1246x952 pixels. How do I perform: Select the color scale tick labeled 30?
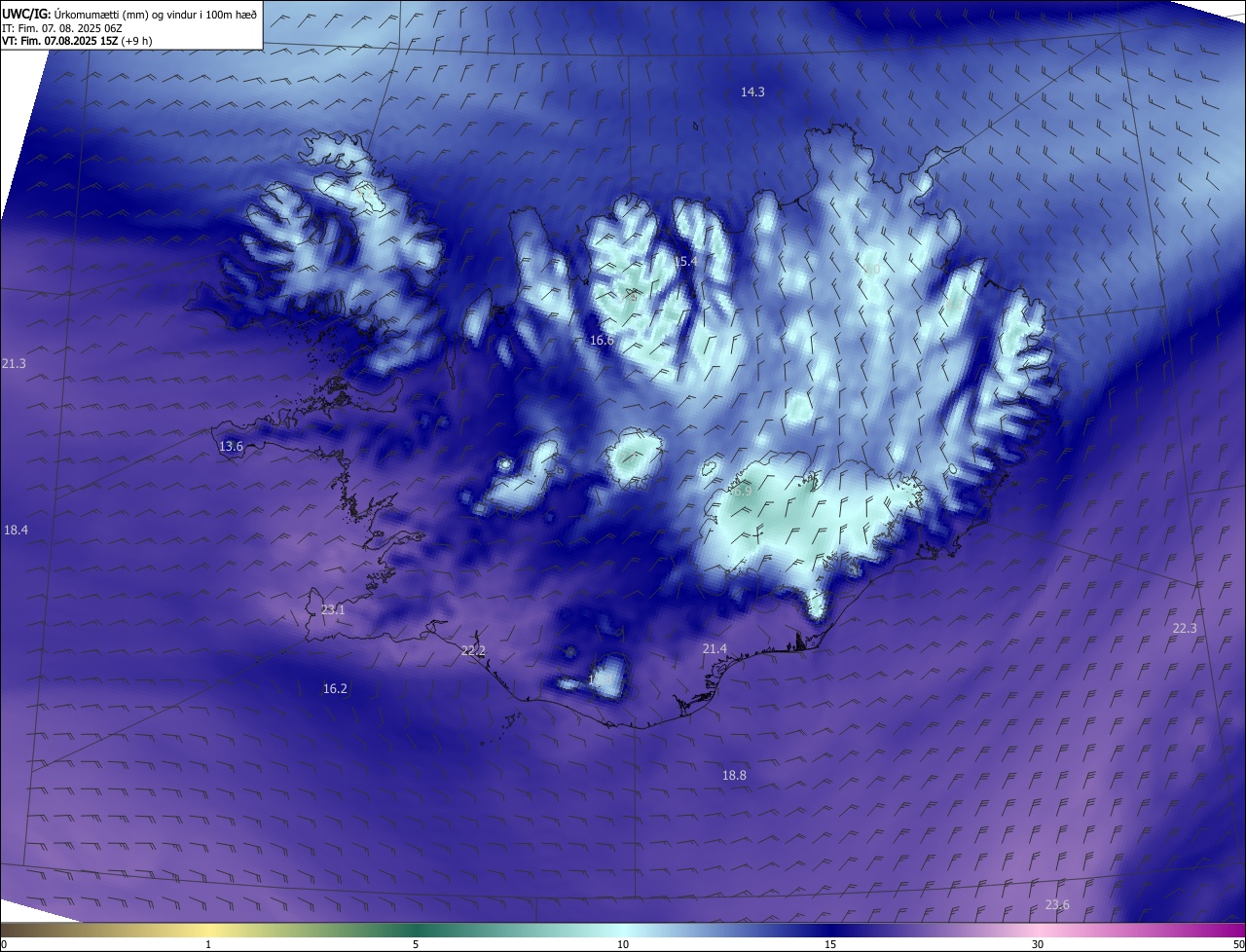pyautogui.click(x=1038, y=944)
